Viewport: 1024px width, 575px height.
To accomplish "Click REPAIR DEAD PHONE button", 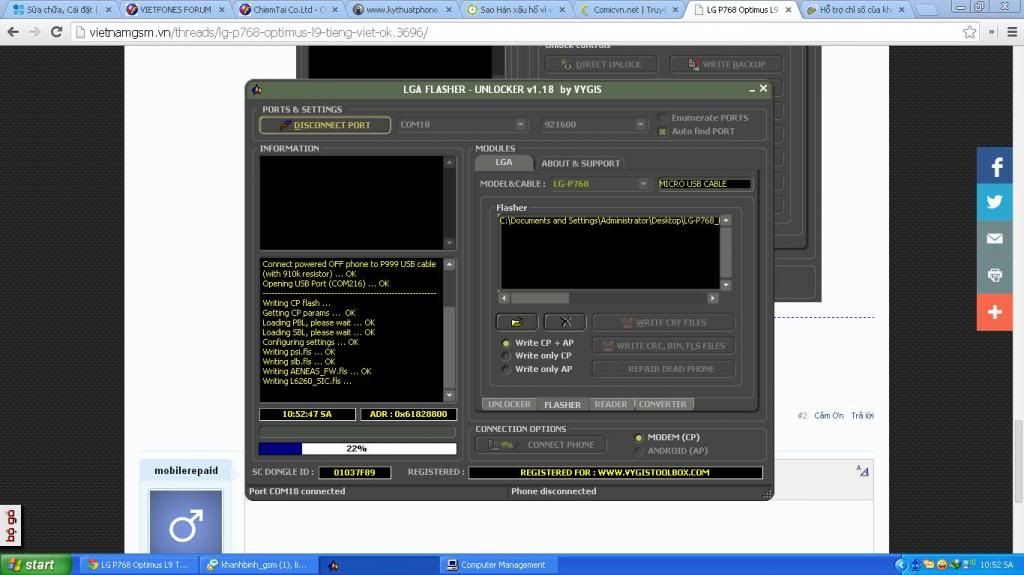I will (x=664, y=369).
